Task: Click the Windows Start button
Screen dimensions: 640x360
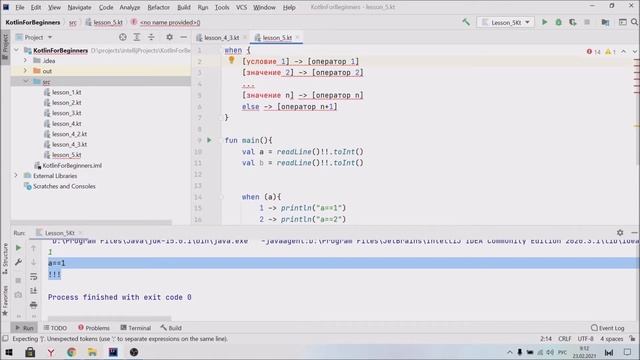Action: pyautogui.click(x=9, y=352)
